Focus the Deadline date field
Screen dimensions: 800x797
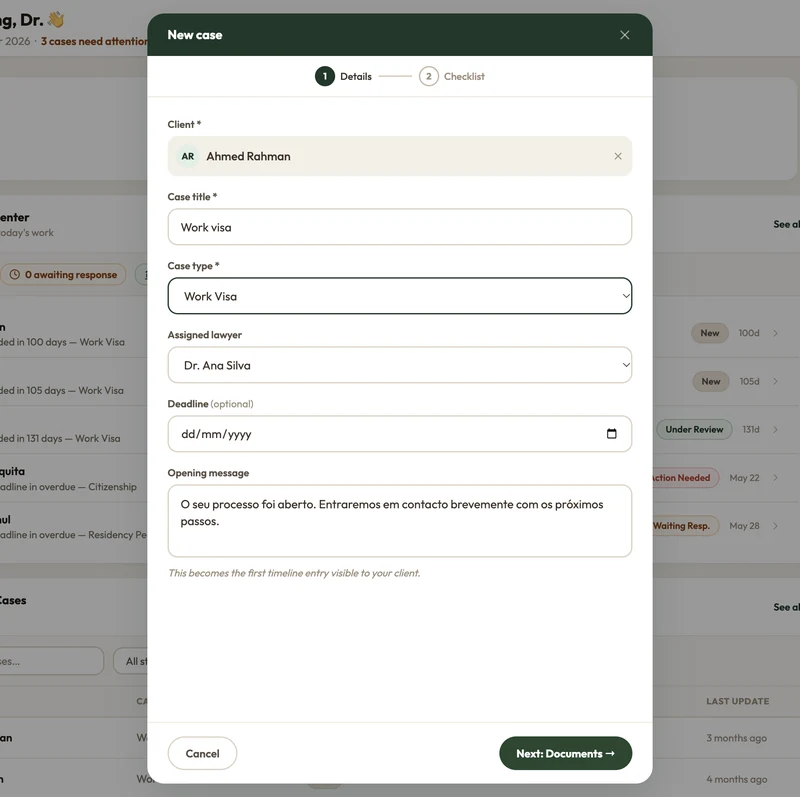point(399,434)
